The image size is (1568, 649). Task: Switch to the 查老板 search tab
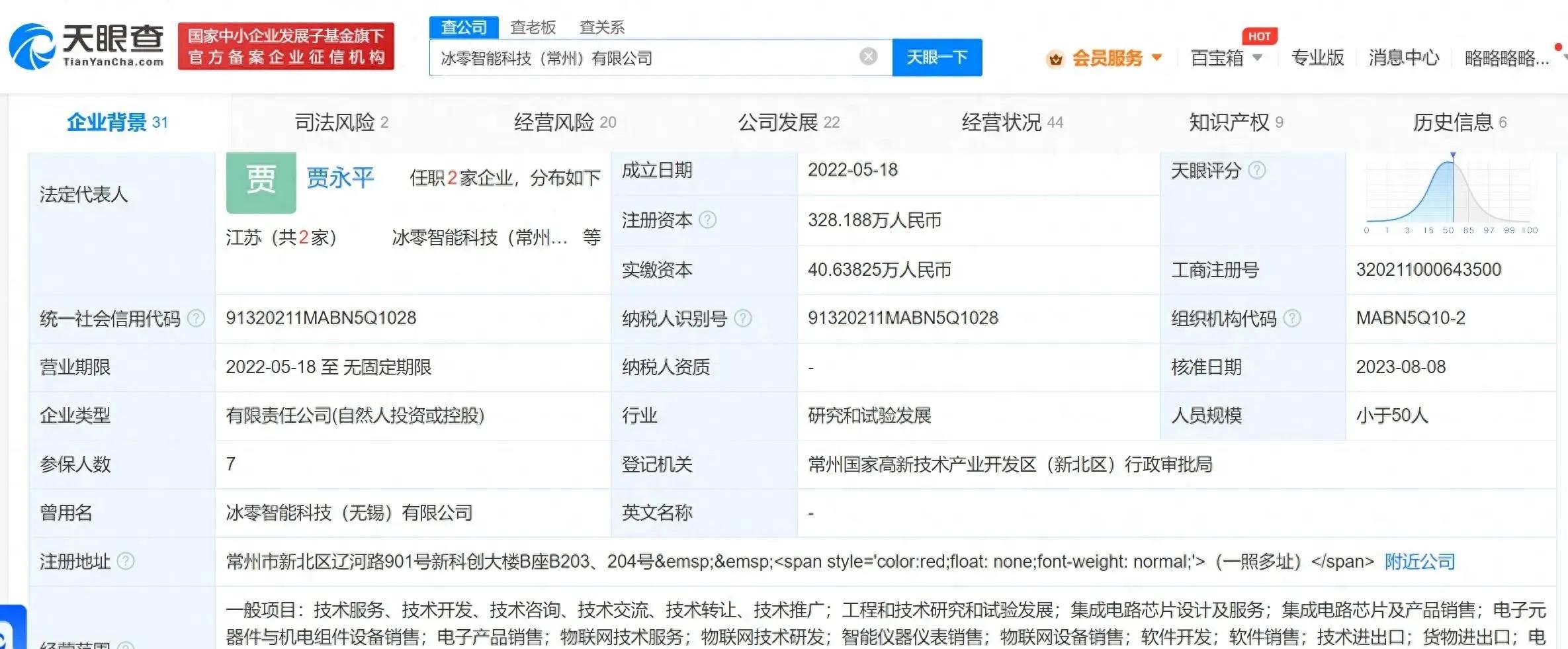tap(533, 27)
